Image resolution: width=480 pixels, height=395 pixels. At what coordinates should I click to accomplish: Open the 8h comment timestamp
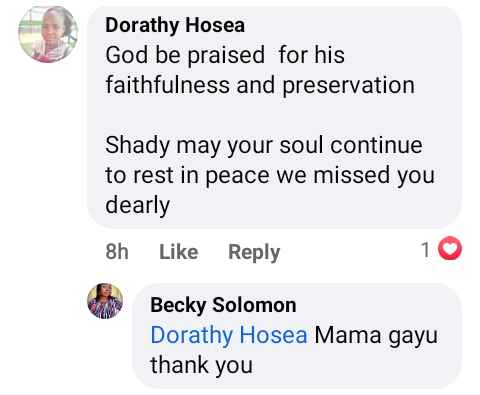[117, 252]
